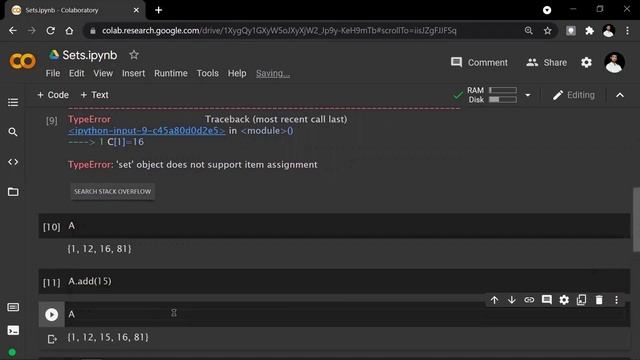640x360 pixels.
Task: Open the Tools menu
Action: 207,73
